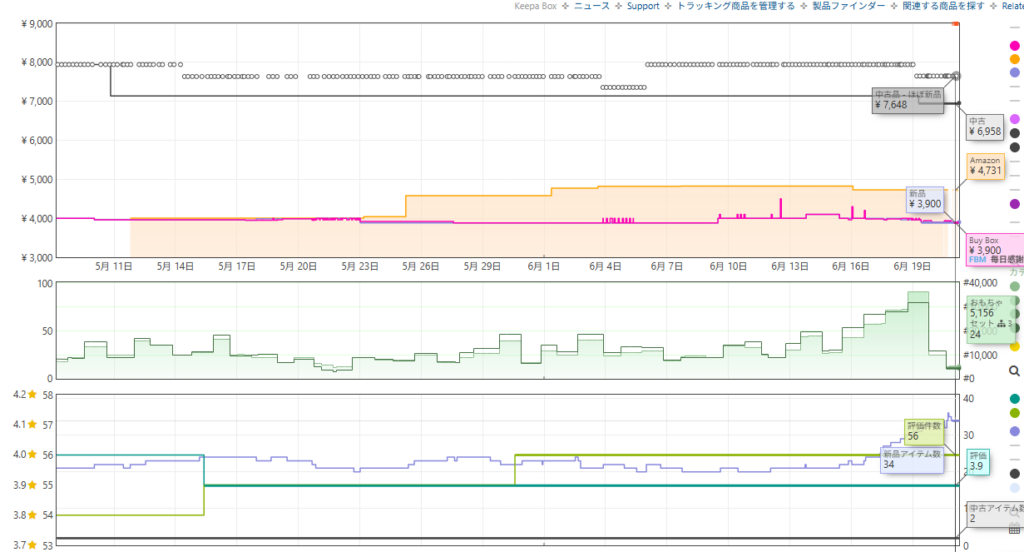Viewport: 1024px width, 552px height.
Task: Toggle the teal rating legend dot
Action: pyautogui.click(x=1014, y=399)
